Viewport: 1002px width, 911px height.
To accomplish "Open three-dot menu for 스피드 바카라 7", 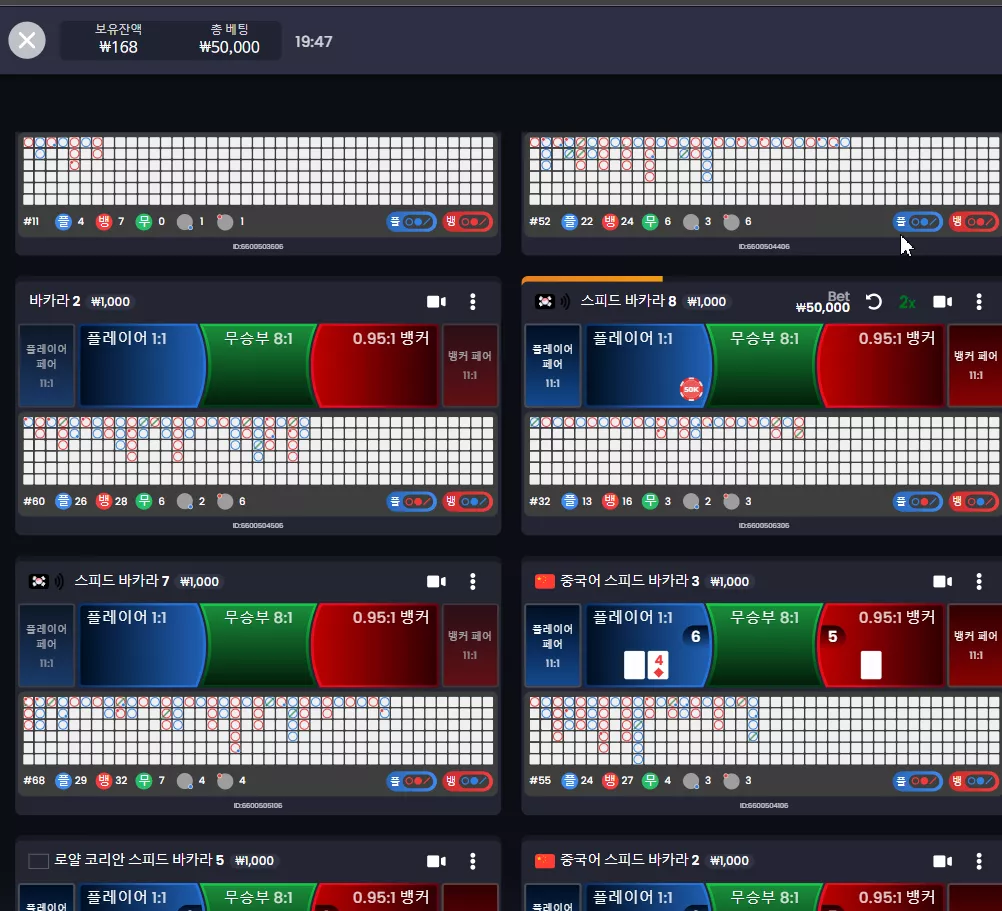I will [x=473, y=581].
